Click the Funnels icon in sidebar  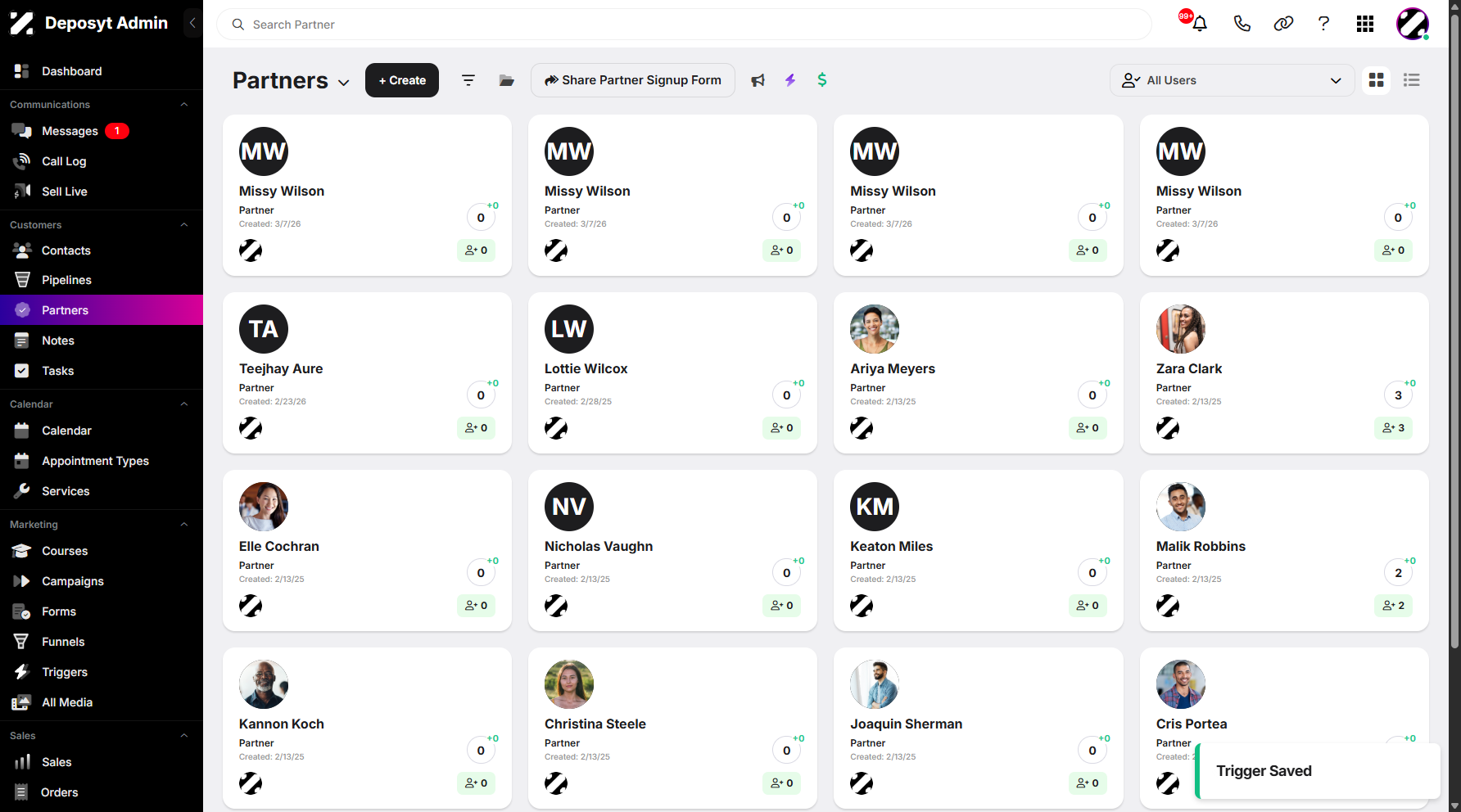tap(22, 642)
